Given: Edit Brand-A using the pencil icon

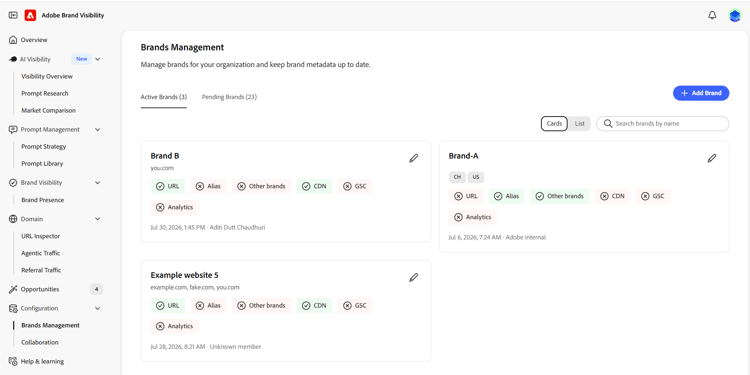Looking at the screenshot, I should tap(712, 158).
